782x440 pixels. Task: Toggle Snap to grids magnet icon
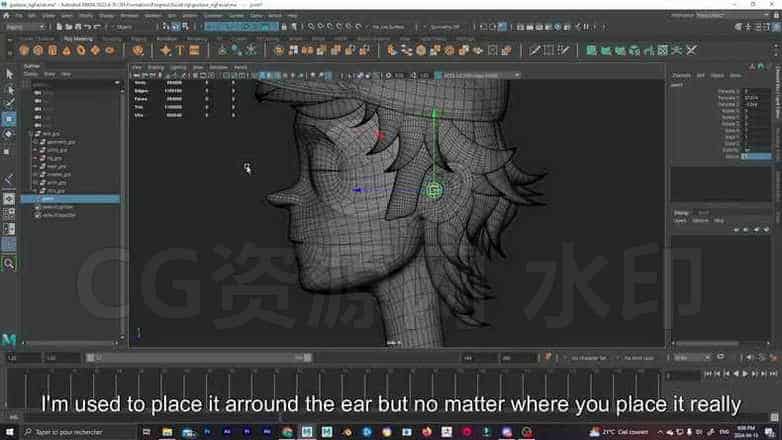311,27
